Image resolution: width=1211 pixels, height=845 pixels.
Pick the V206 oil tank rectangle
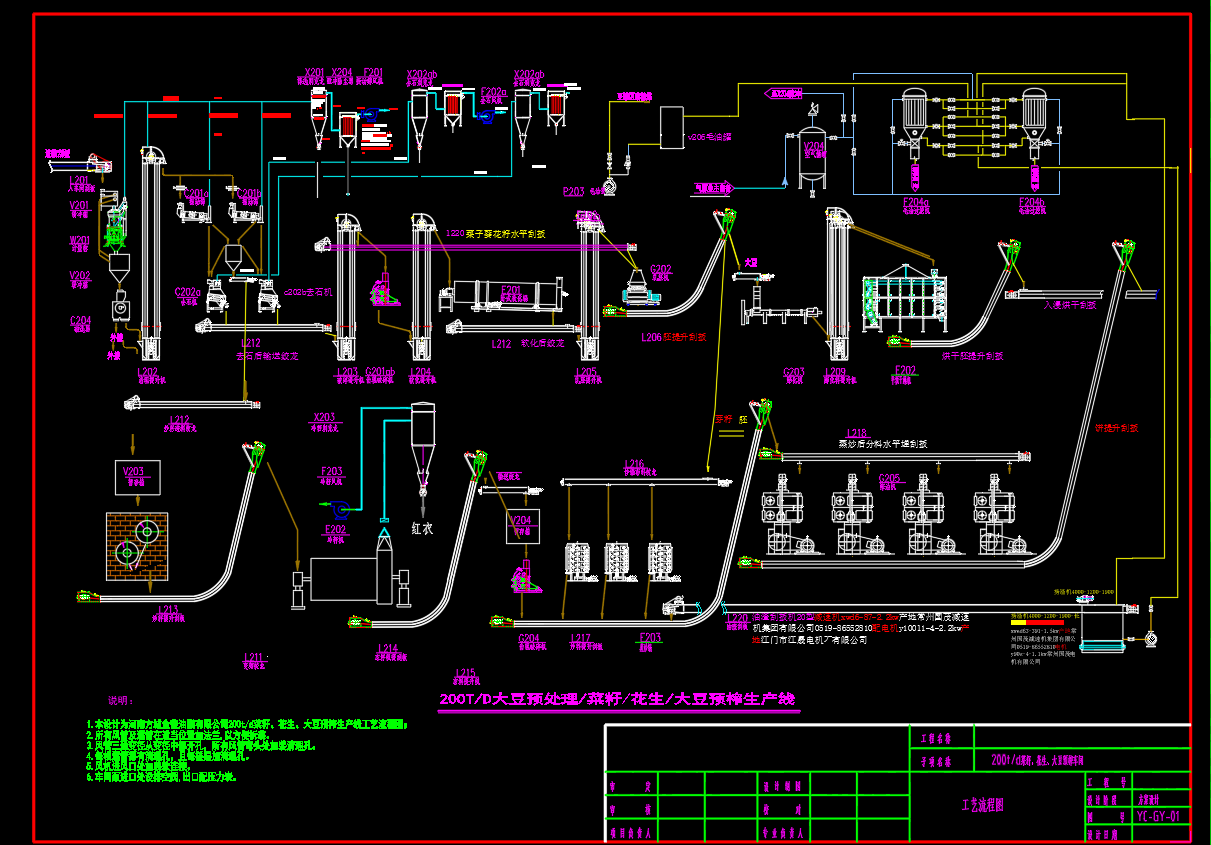671,127
